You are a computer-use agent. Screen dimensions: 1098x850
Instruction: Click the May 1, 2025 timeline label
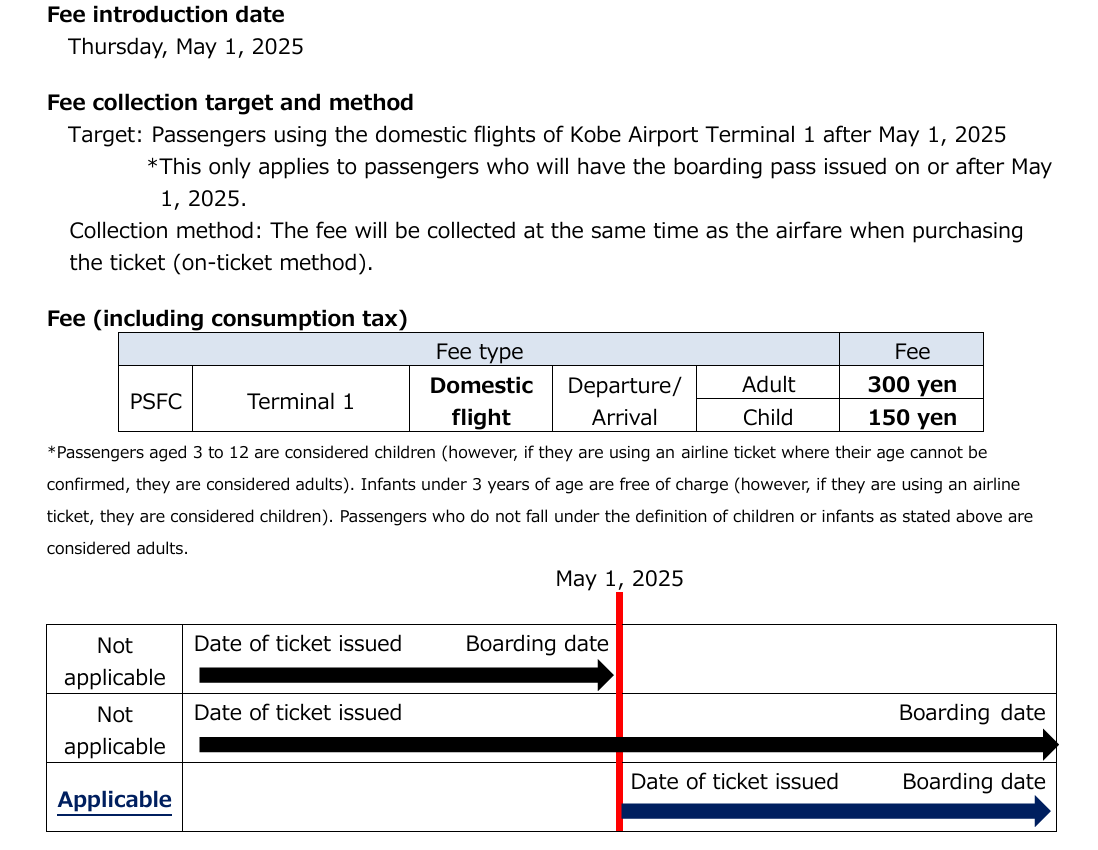619,579
